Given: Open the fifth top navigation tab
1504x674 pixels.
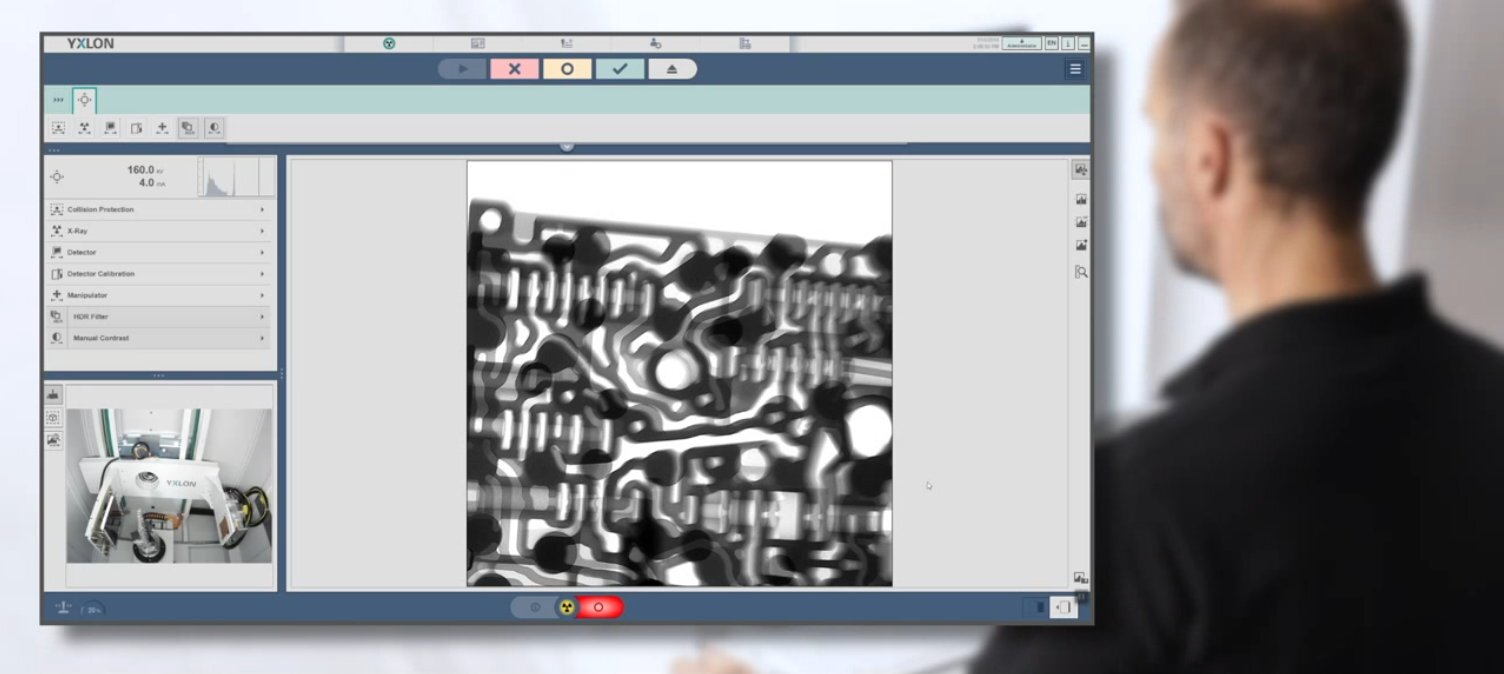Looking at the screenshot, I should pos(744,43).
